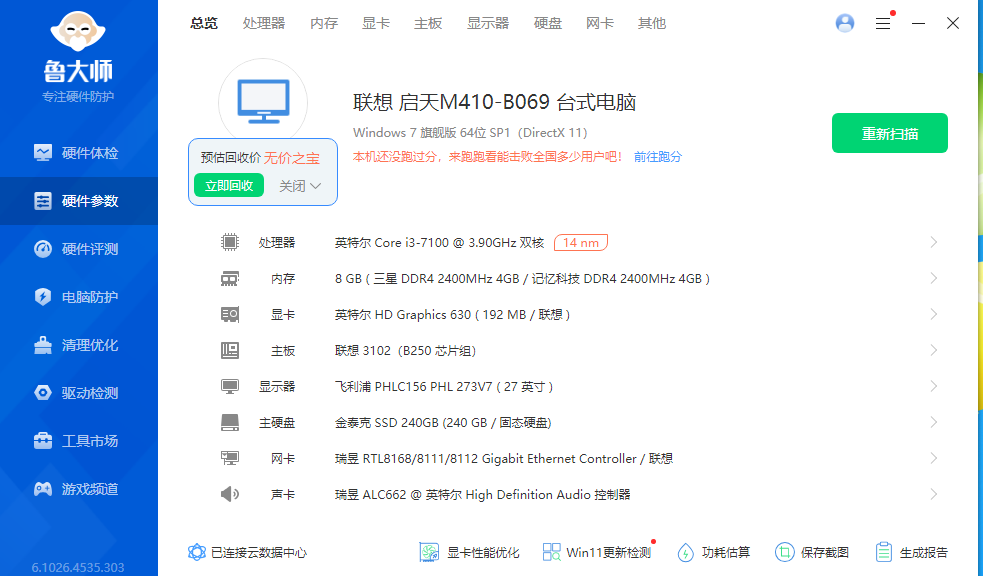Expand the 处理器 row chevron arrow

pyautogui.click(x=934, y=242)
